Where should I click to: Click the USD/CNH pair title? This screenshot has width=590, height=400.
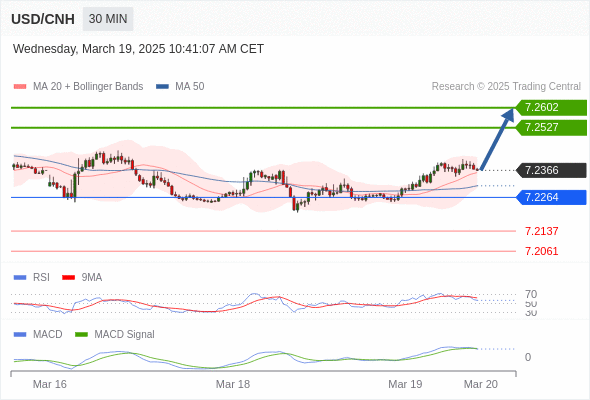coord(43,19)
